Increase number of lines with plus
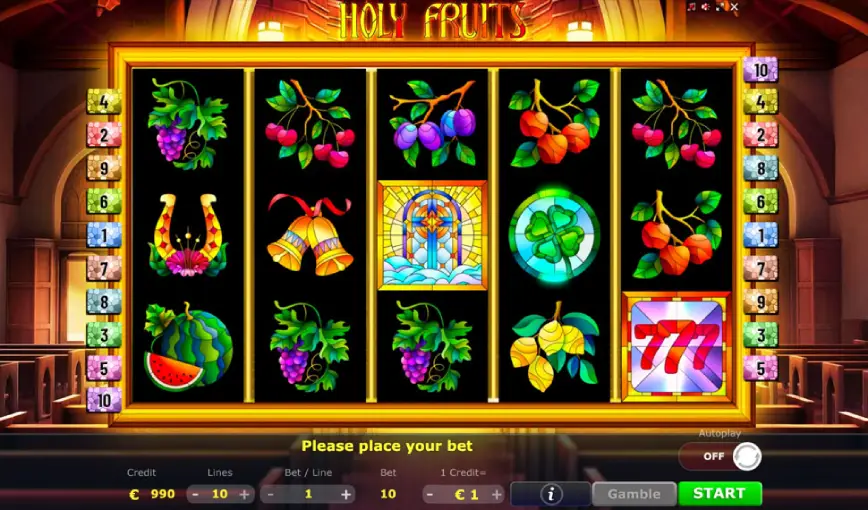Screen dimensions: 868x510 pos(244,494)
